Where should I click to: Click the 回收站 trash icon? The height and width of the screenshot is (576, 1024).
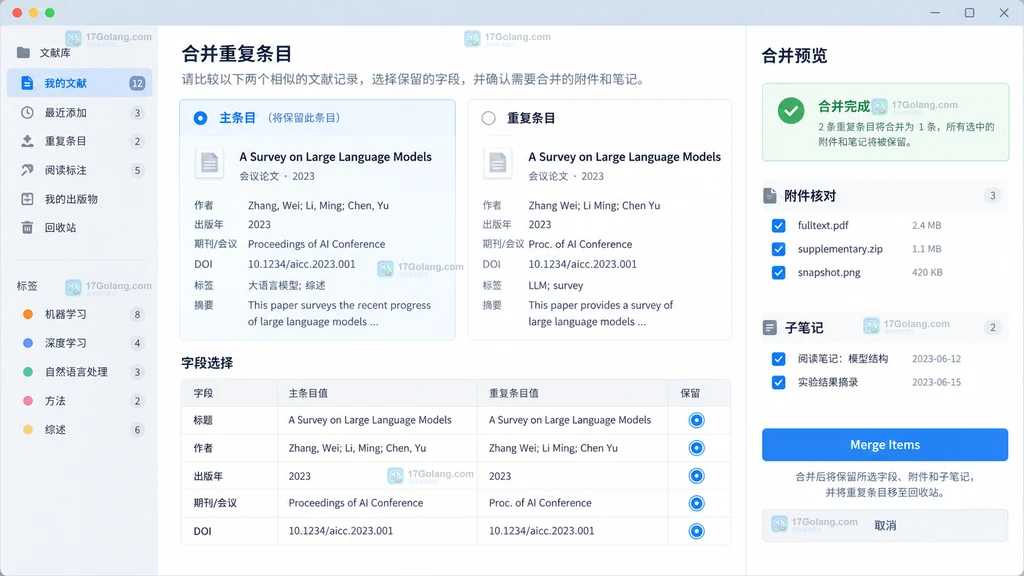[27, 227]
